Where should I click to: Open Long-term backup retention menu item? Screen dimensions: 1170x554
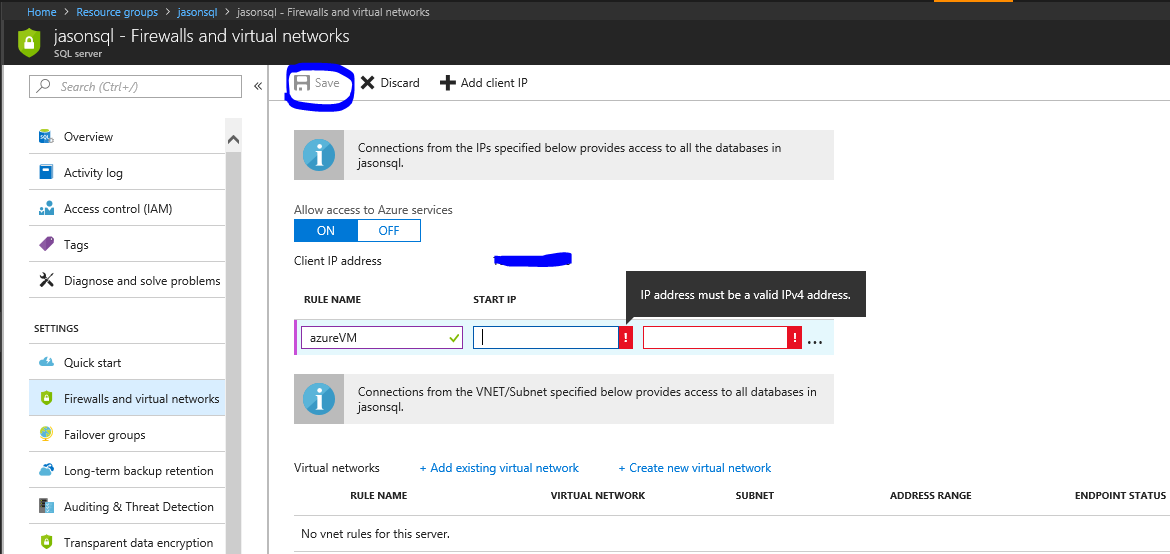pos(127,470)
